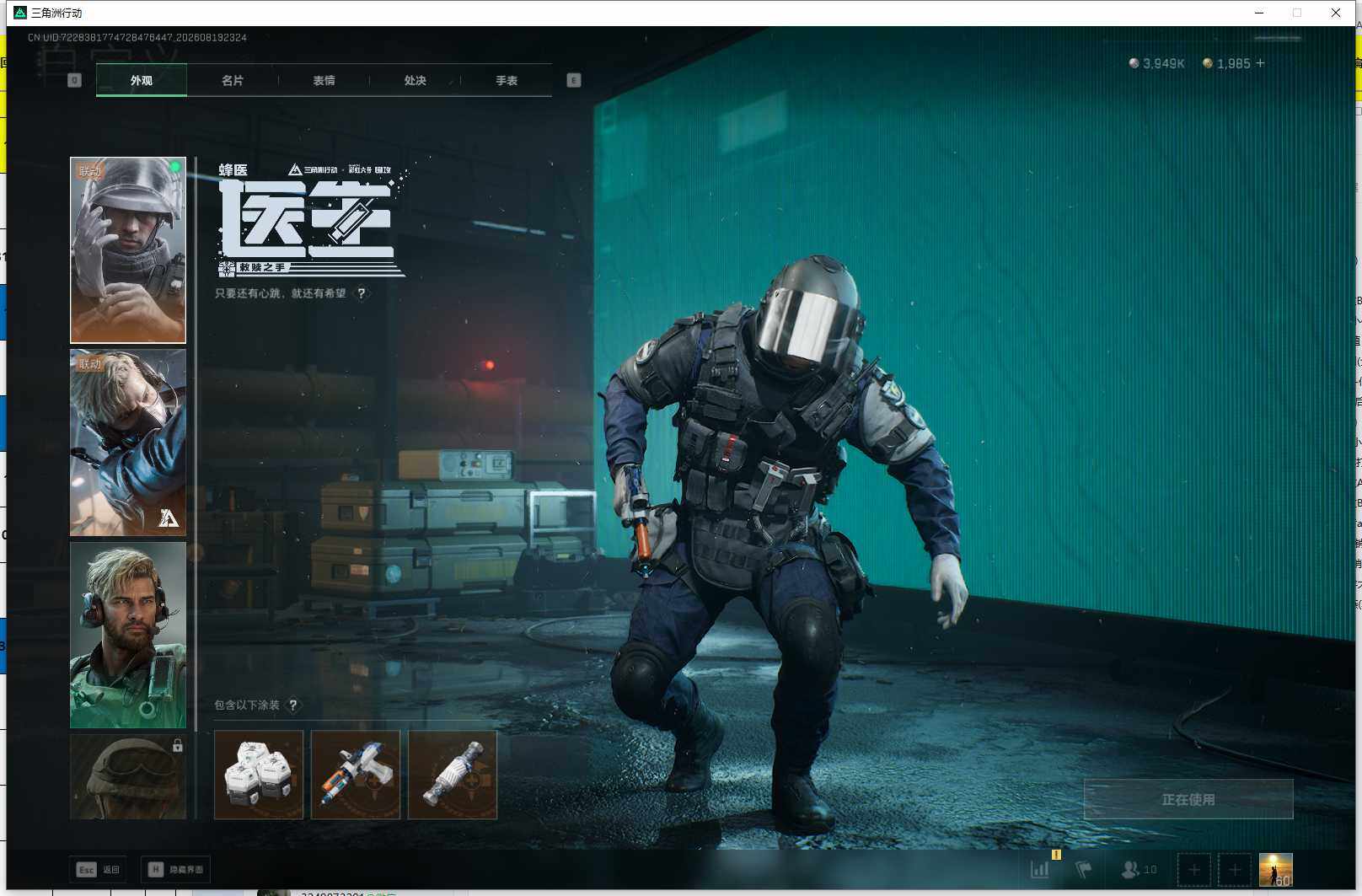This screenshot has width=1362, height=896.
Task: Click the lock icon on goggles skin
Action: [x=177, y=745]
